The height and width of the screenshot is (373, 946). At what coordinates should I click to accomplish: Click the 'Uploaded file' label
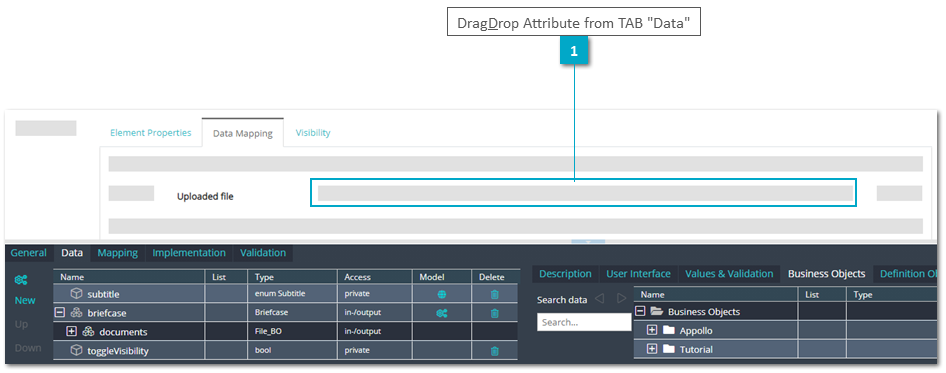[x=205, y=196]
